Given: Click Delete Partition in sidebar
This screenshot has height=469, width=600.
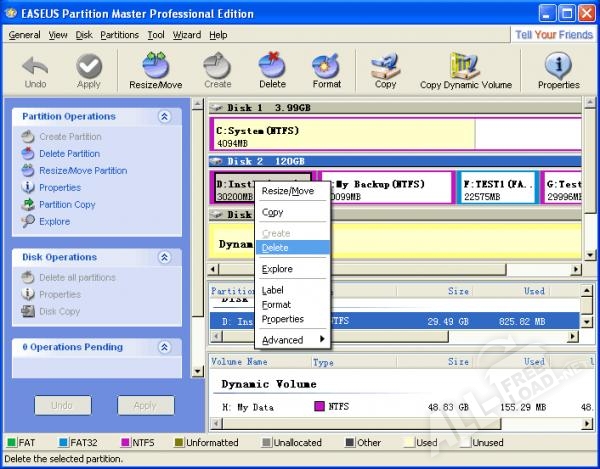Looking at the screenshot, I should pos(69,154).
